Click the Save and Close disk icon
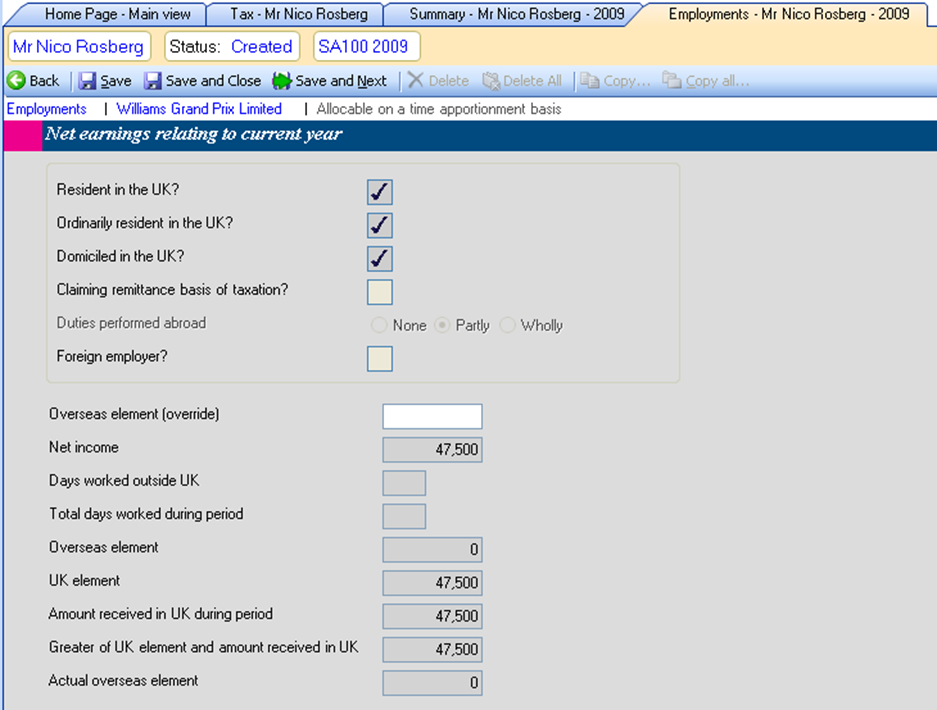This screenshot has height=710, width=937. 153,81
